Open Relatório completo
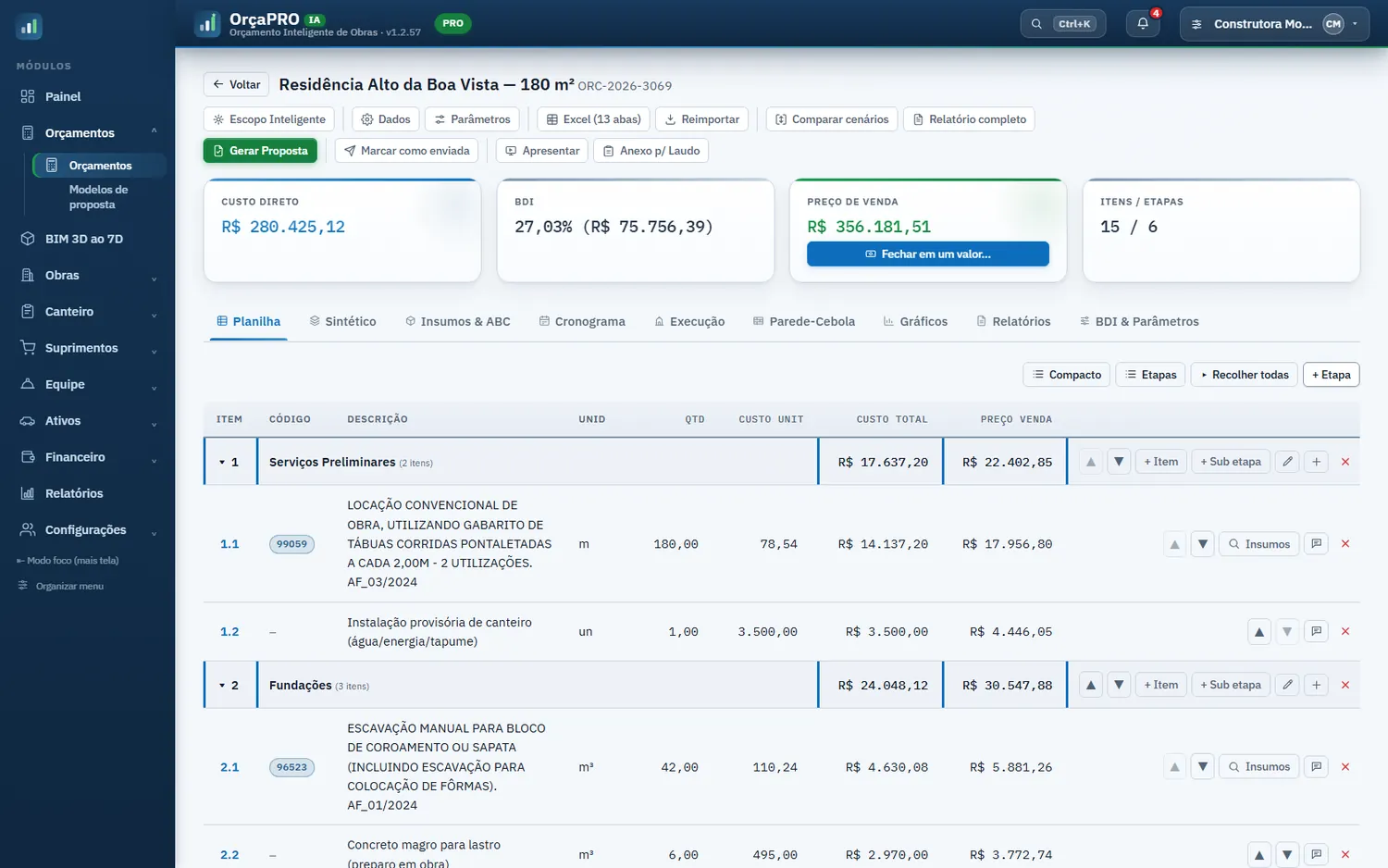The height and width of the screenshot is (868, 1388). 969,119
